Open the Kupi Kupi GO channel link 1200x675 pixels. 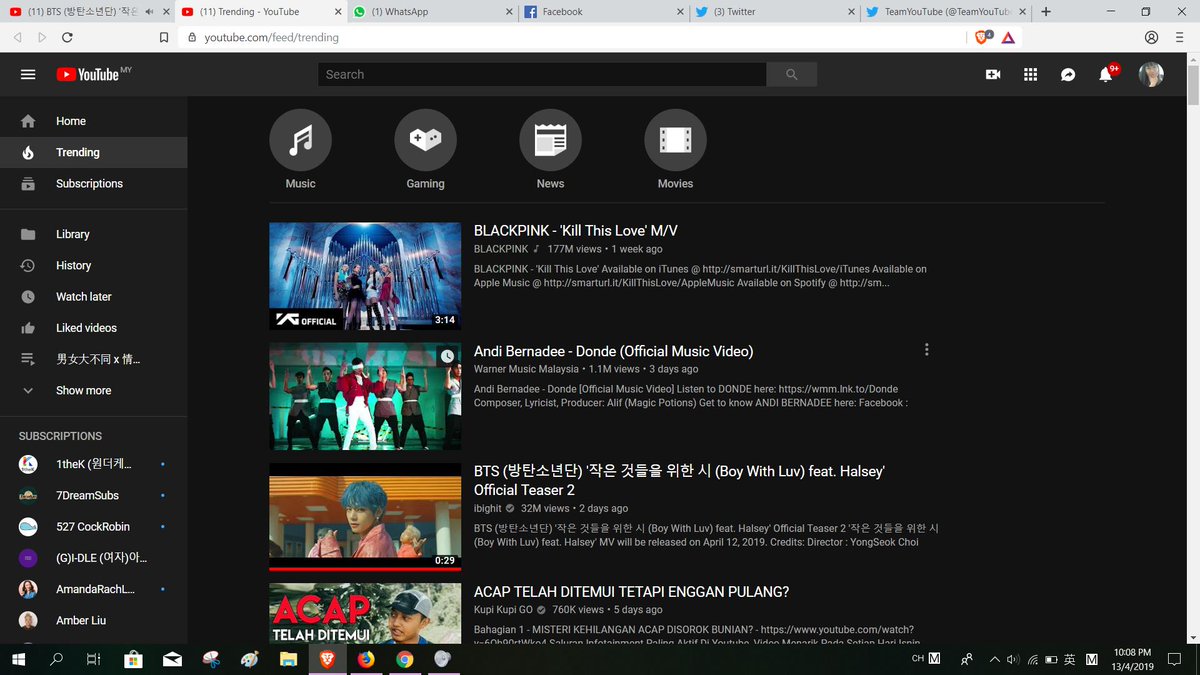503,609
